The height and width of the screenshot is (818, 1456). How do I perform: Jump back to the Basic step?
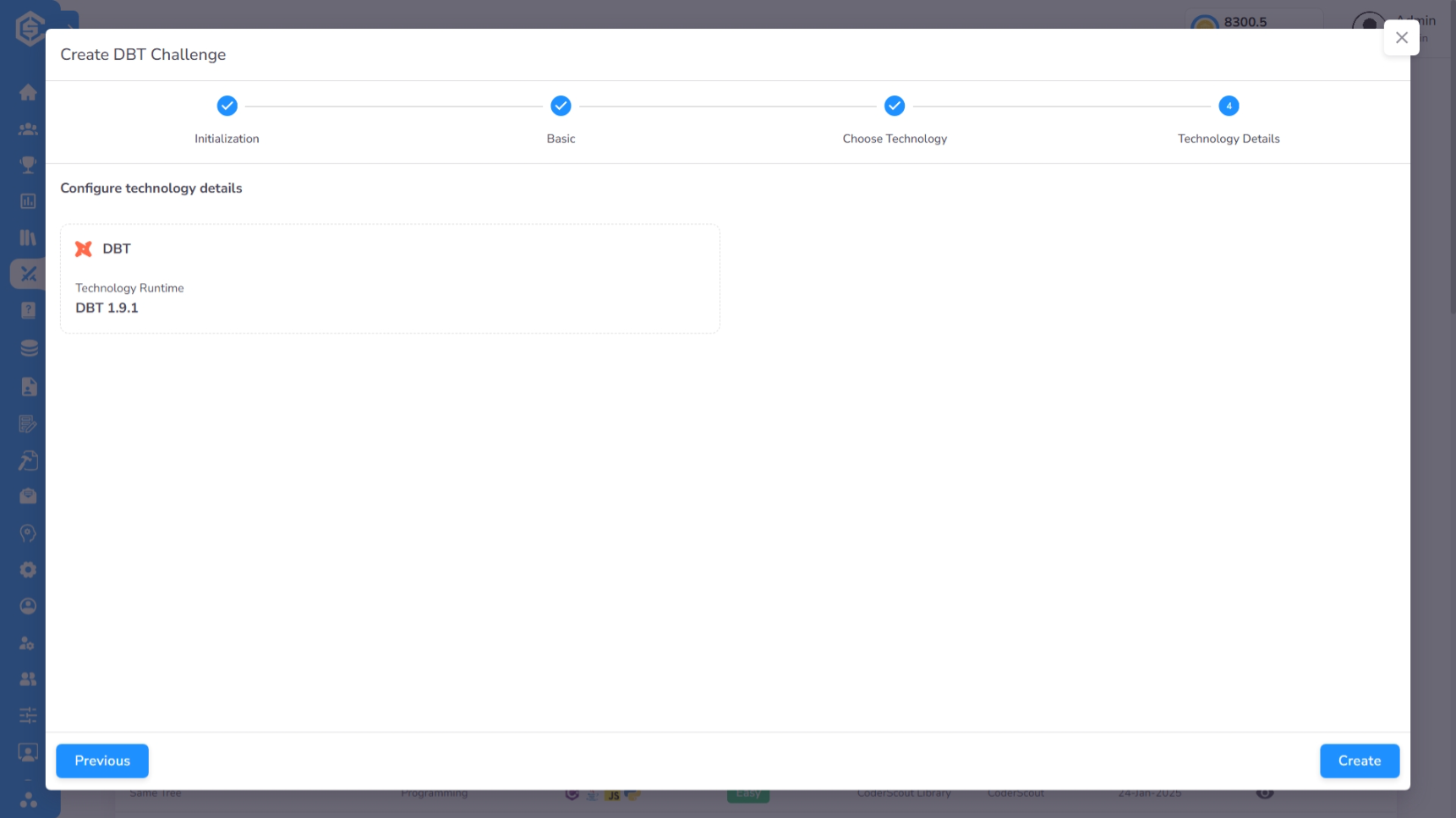(561, 106)
